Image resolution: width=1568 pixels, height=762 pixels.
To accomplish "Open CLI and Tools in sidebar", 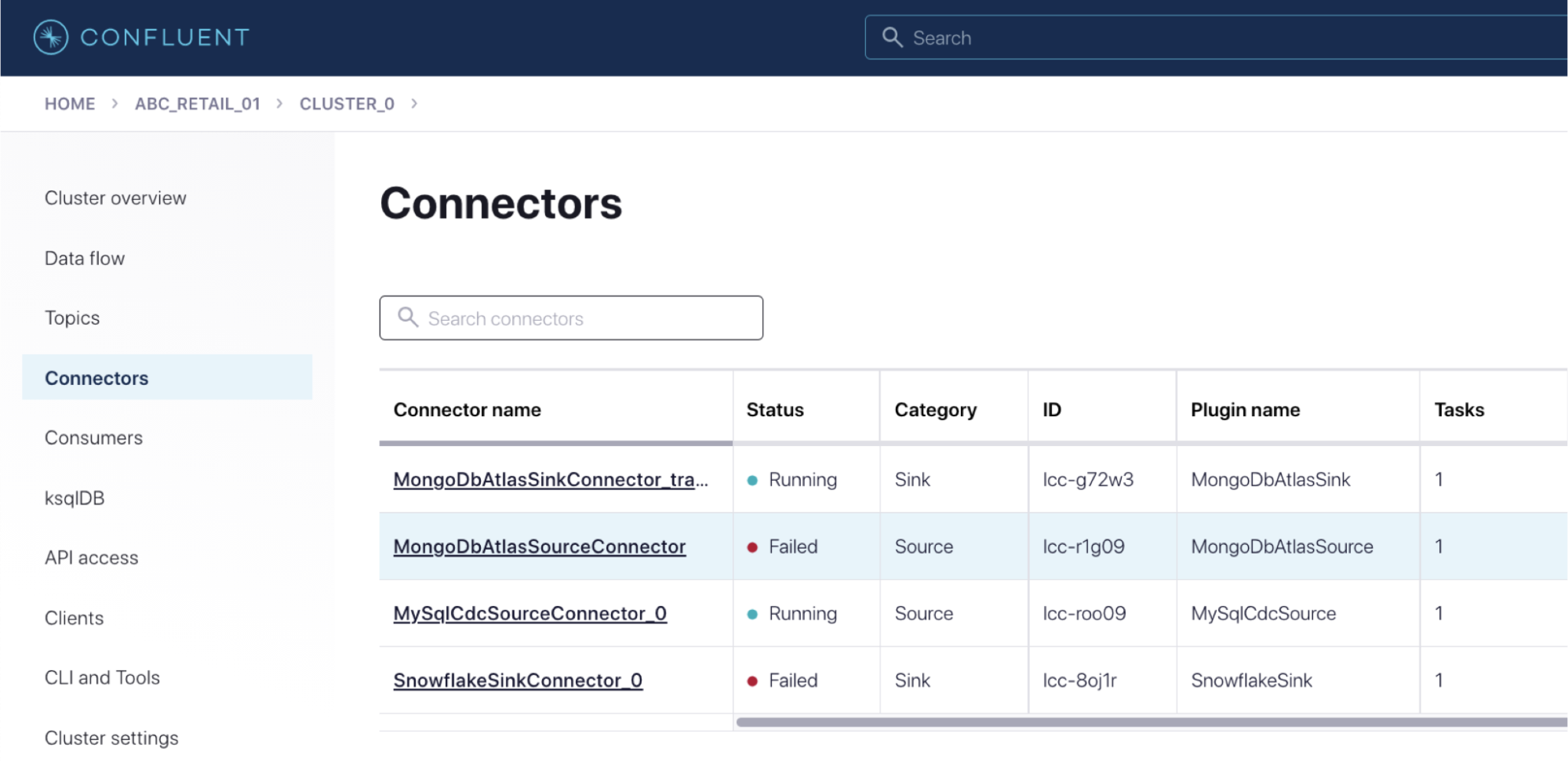I will coord(102,677).
